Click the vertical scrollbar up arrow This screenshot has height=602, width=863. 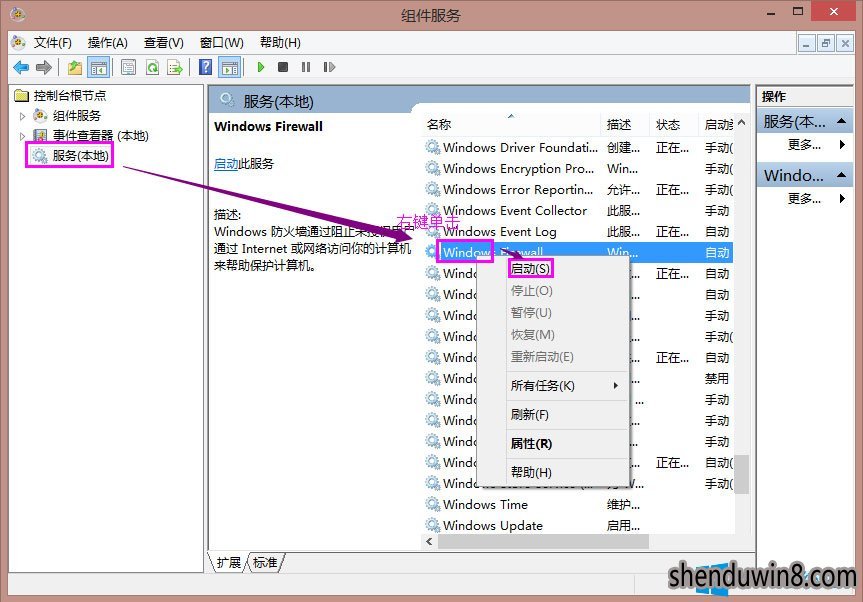[741, 122]
